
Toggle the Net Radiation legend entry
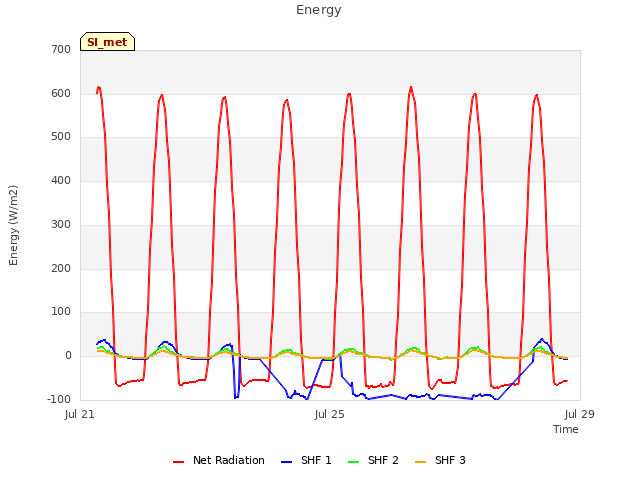(219, 460)
